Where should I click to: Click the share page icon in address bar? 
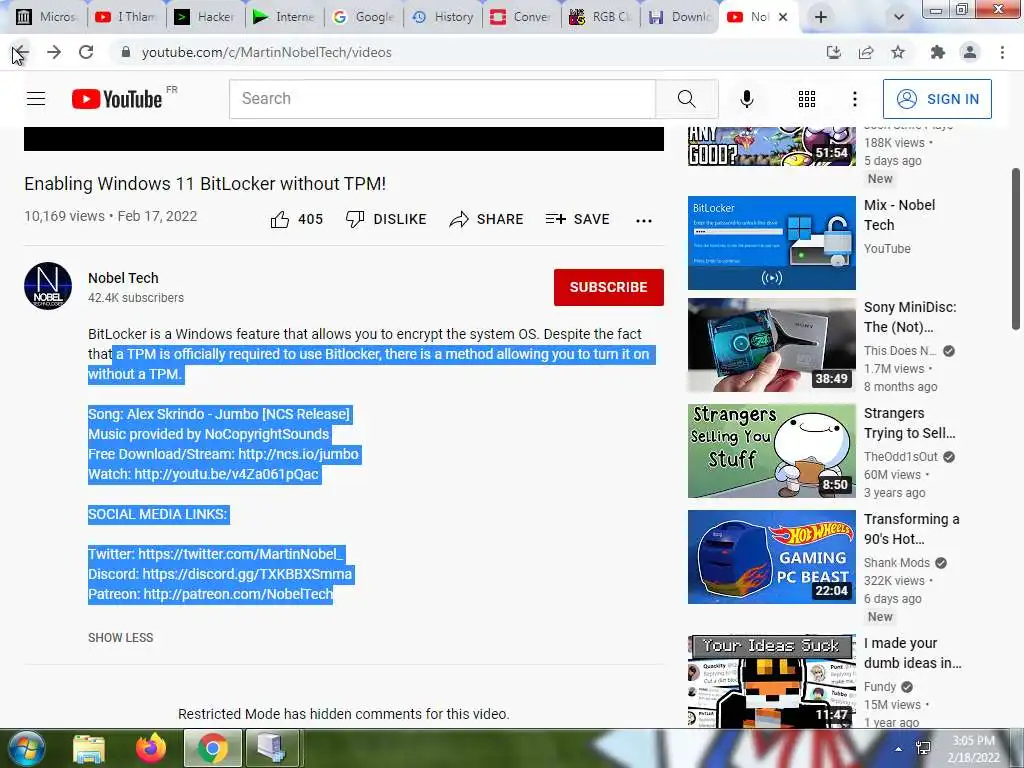coord(866,52)
